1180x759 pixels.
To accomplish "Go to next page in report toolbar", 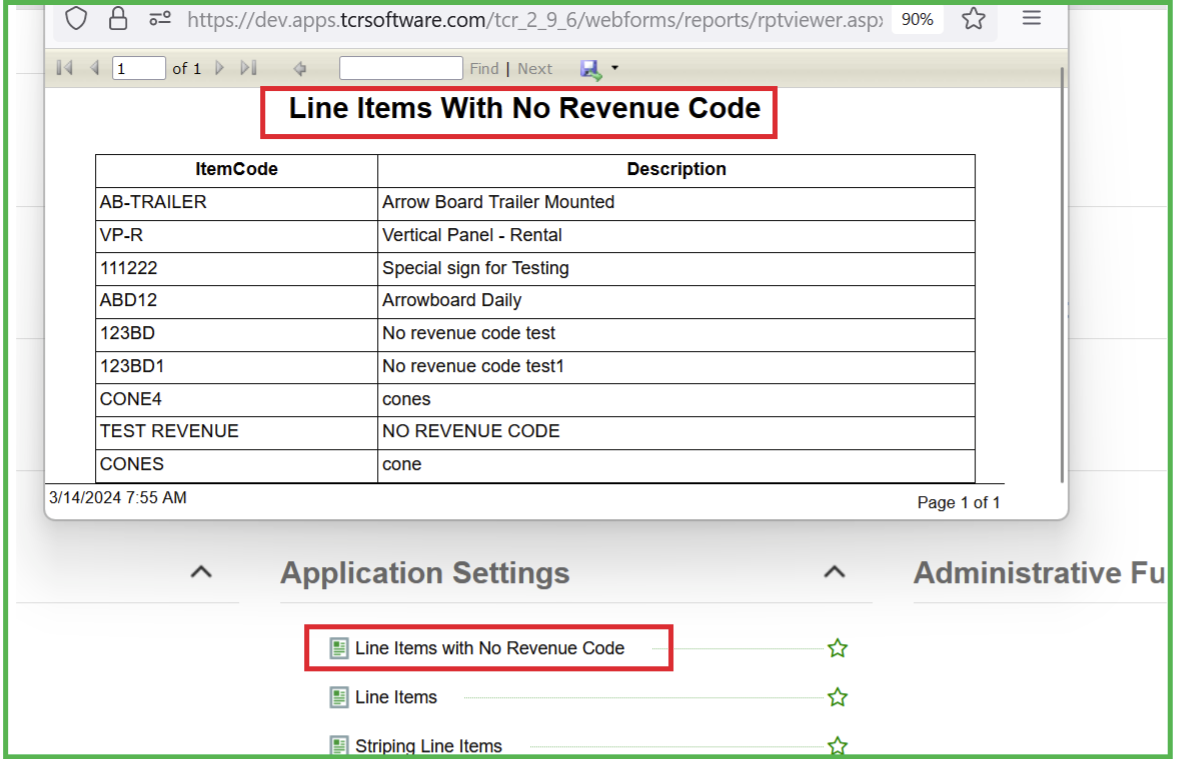I will point(219,68).
